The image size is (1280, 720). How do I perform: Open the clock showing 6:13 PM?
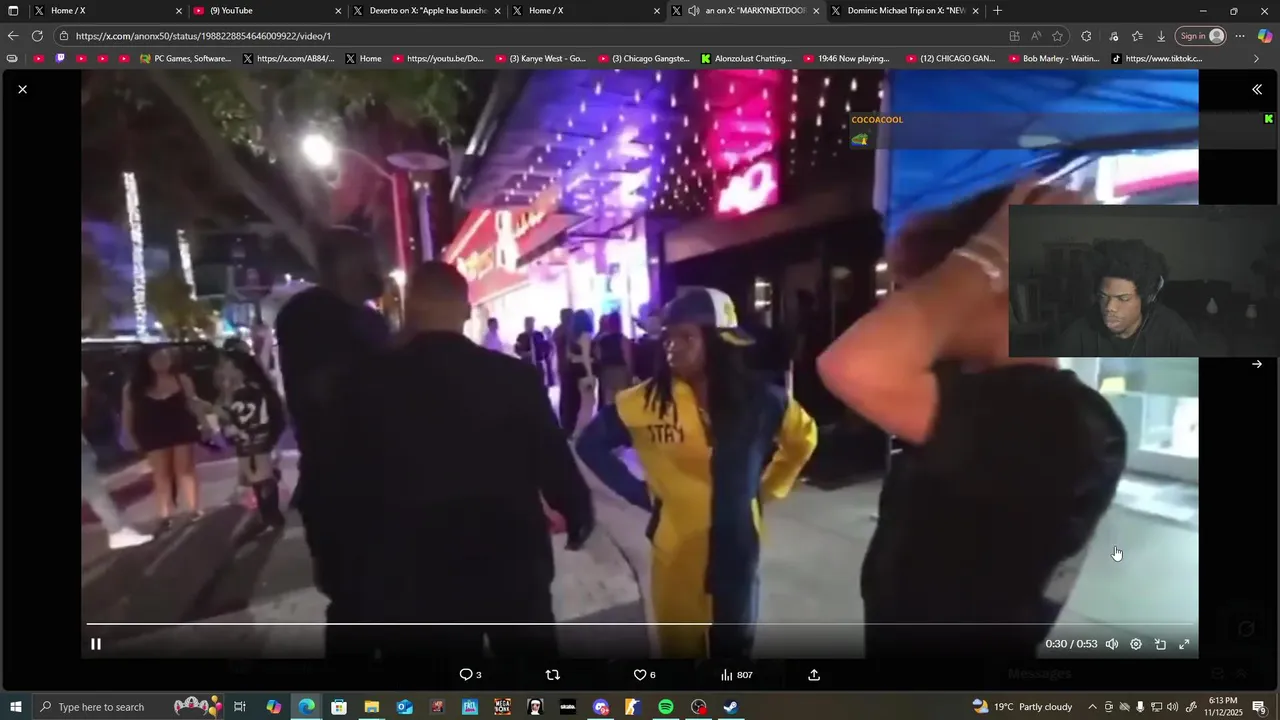pyautogui.click(x=1223, y=707)
